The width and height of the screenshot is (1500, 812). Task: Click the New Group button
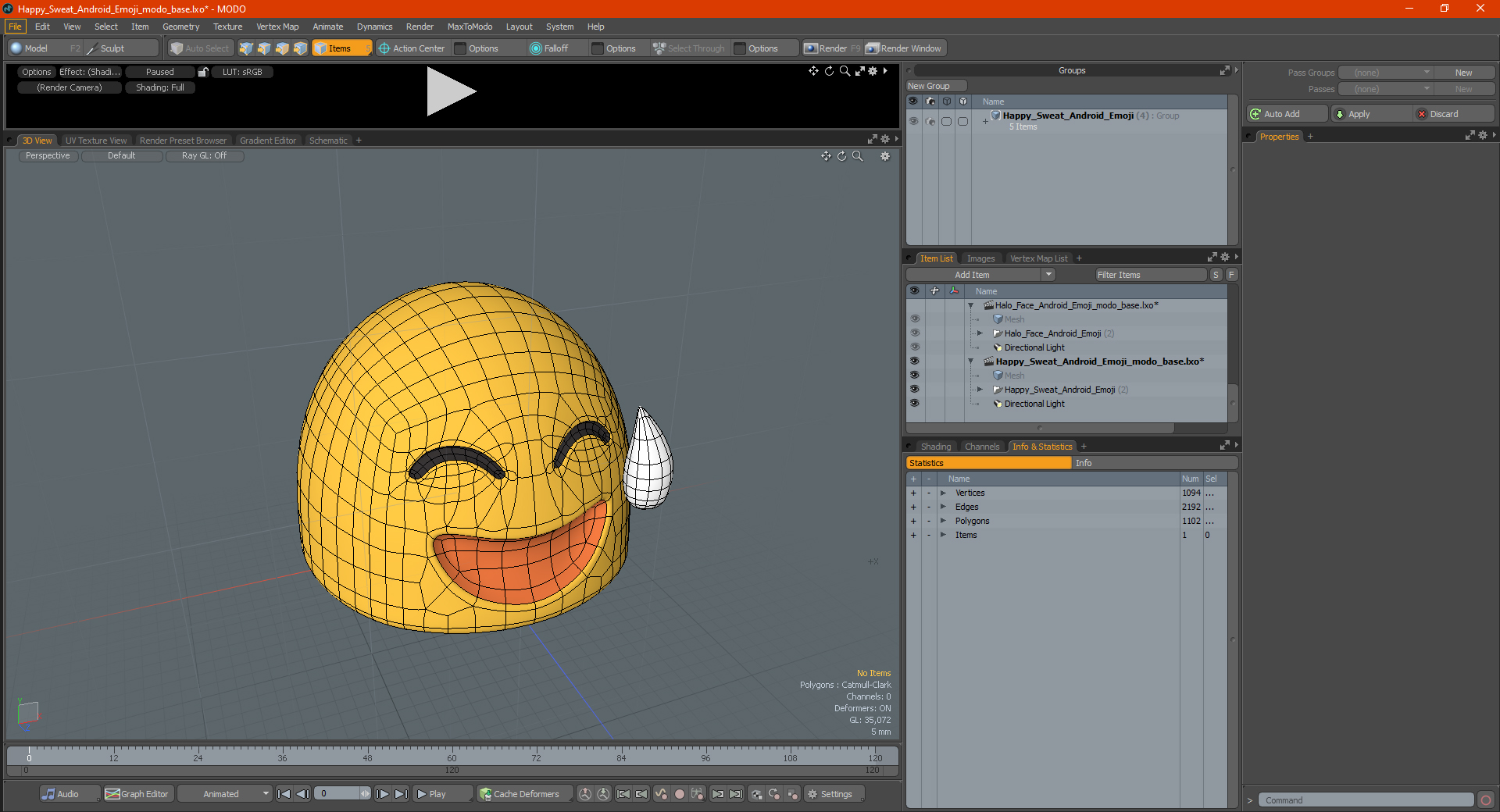pyautogui.click(x=936, y=86)
